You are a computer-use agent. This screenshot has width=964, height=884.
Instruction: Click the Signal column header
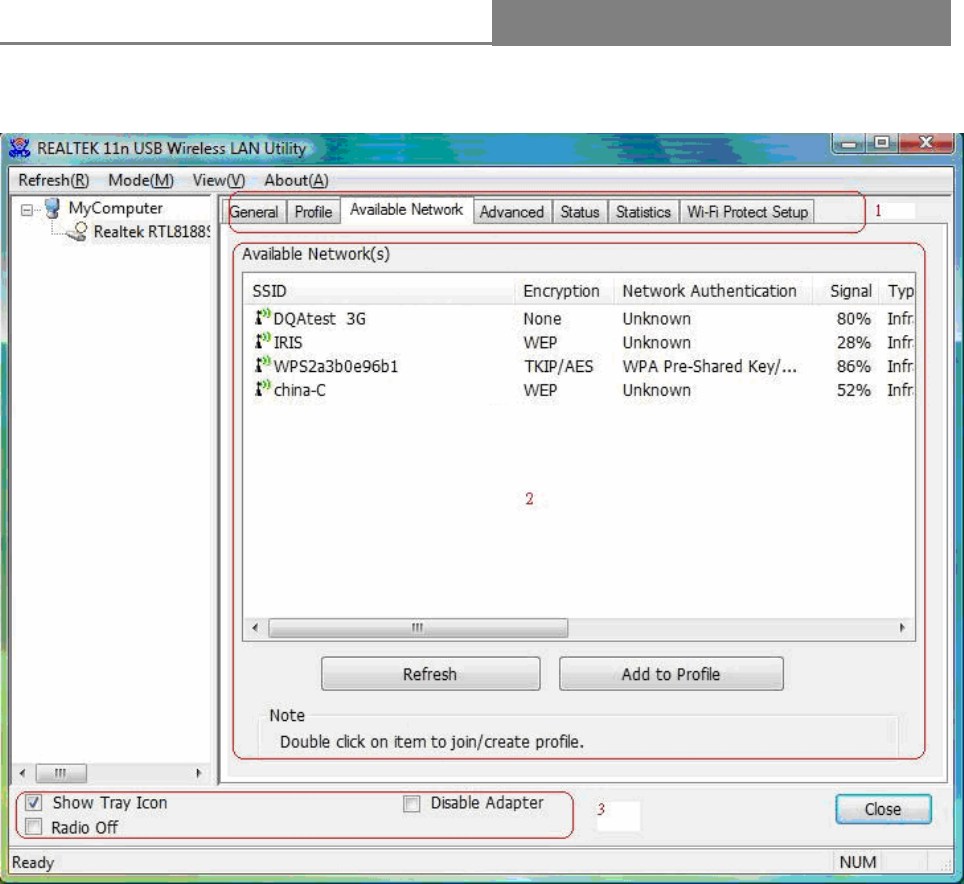click(848, 291)
